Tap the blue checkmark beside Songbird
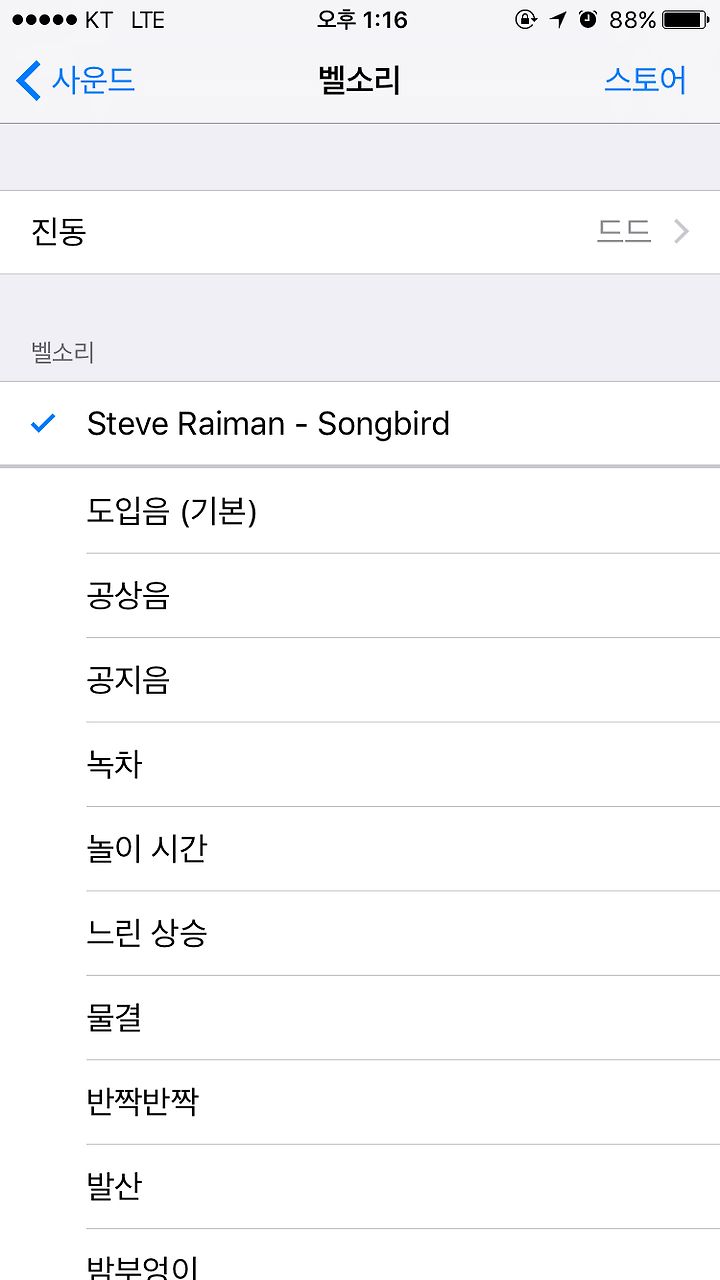 pos(42,424)
